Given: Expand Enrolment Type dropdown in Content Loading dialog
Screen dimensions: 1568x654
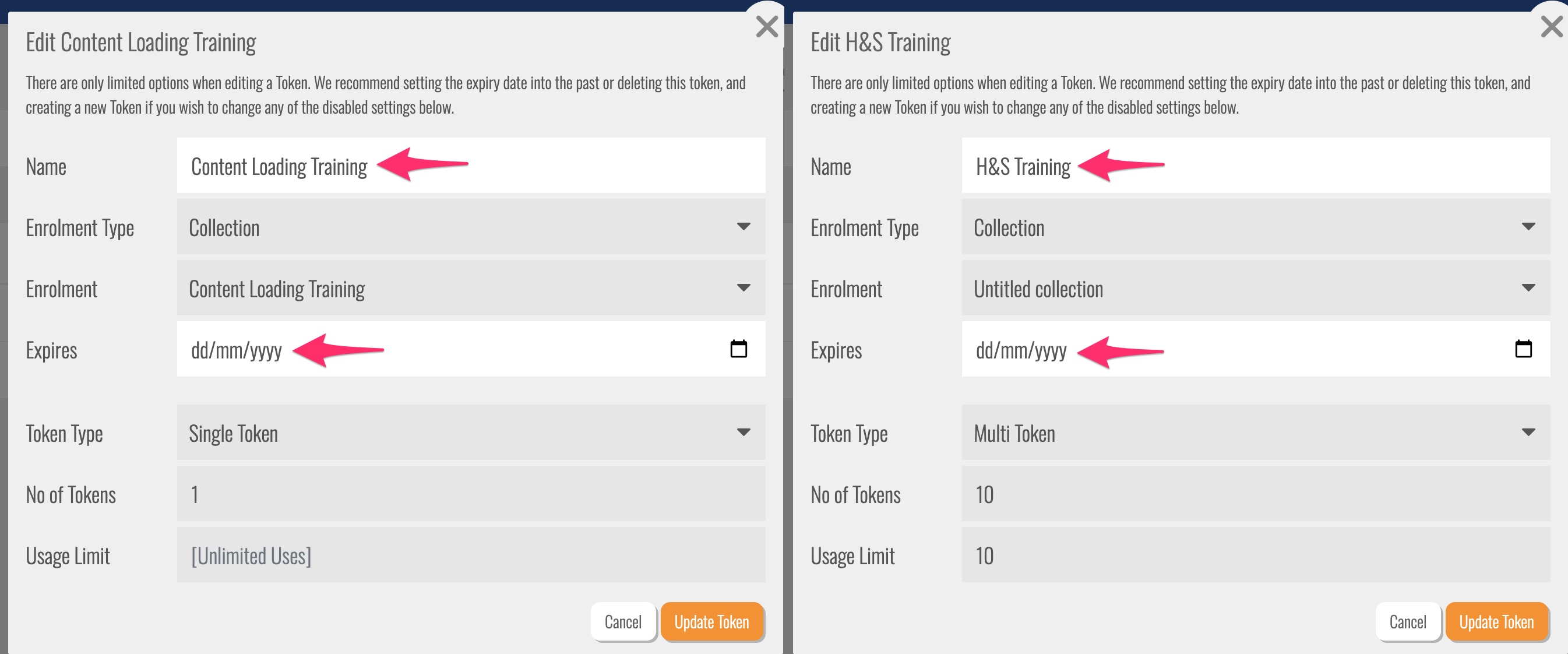Looking at the screenshot, I should tap(471, 227).
